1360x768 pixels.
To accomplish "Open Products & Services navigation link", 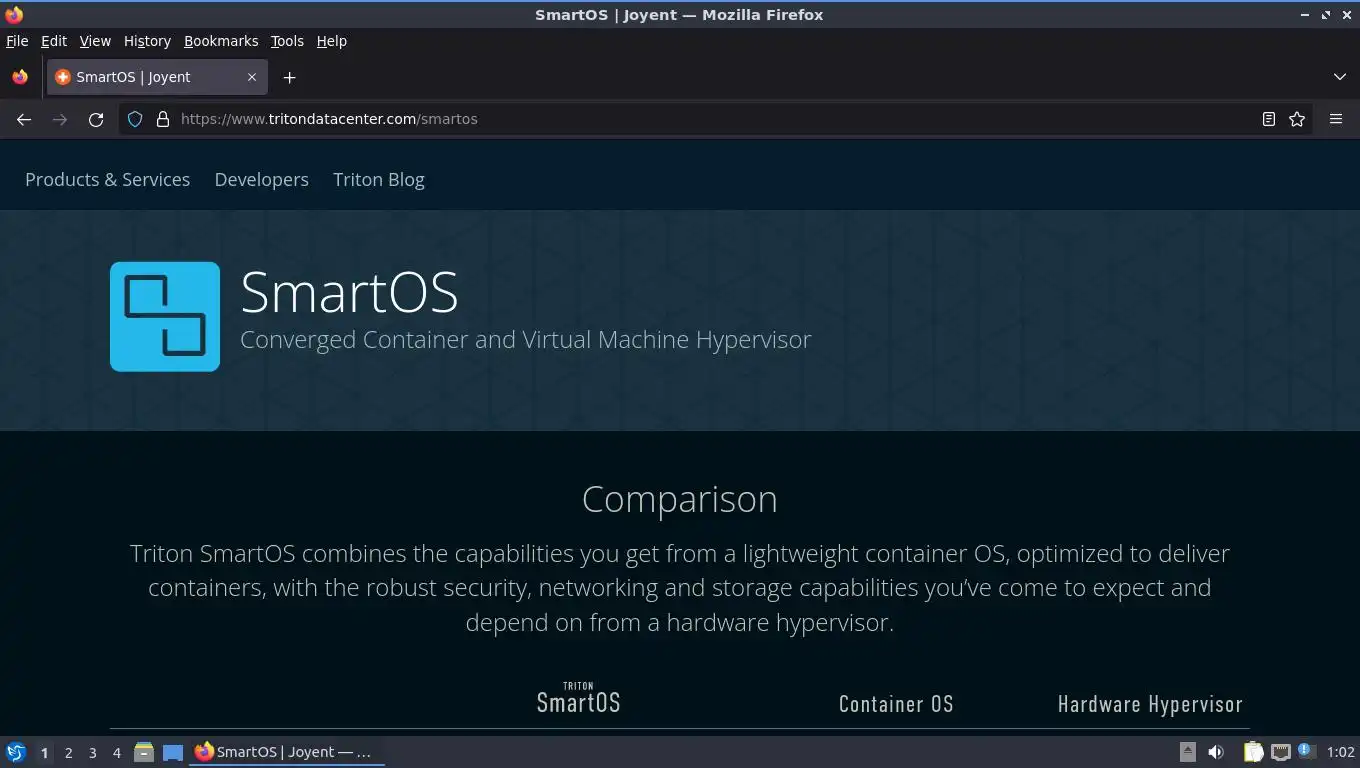I will click(x=107, y=180).
